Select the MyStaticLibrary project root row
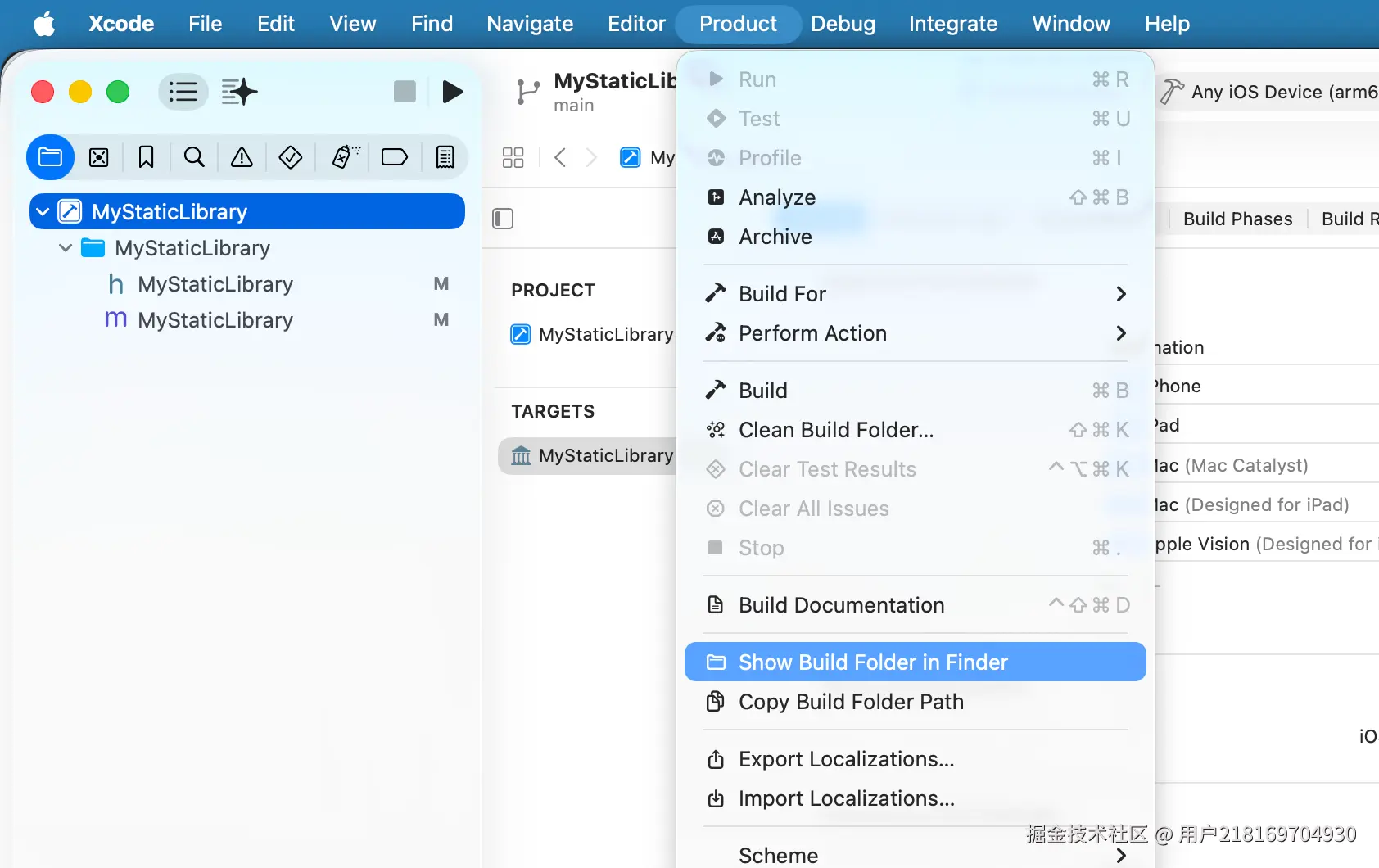This screenshot has height=868, width=1379. point(247,212)
